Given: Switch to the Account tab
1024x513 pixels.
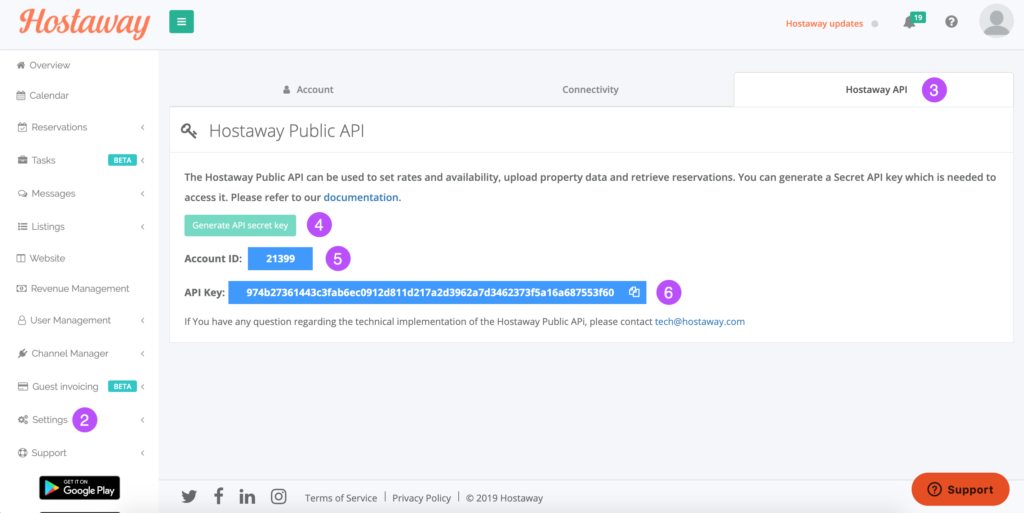Looking at the screenshot, I should 309,89.
